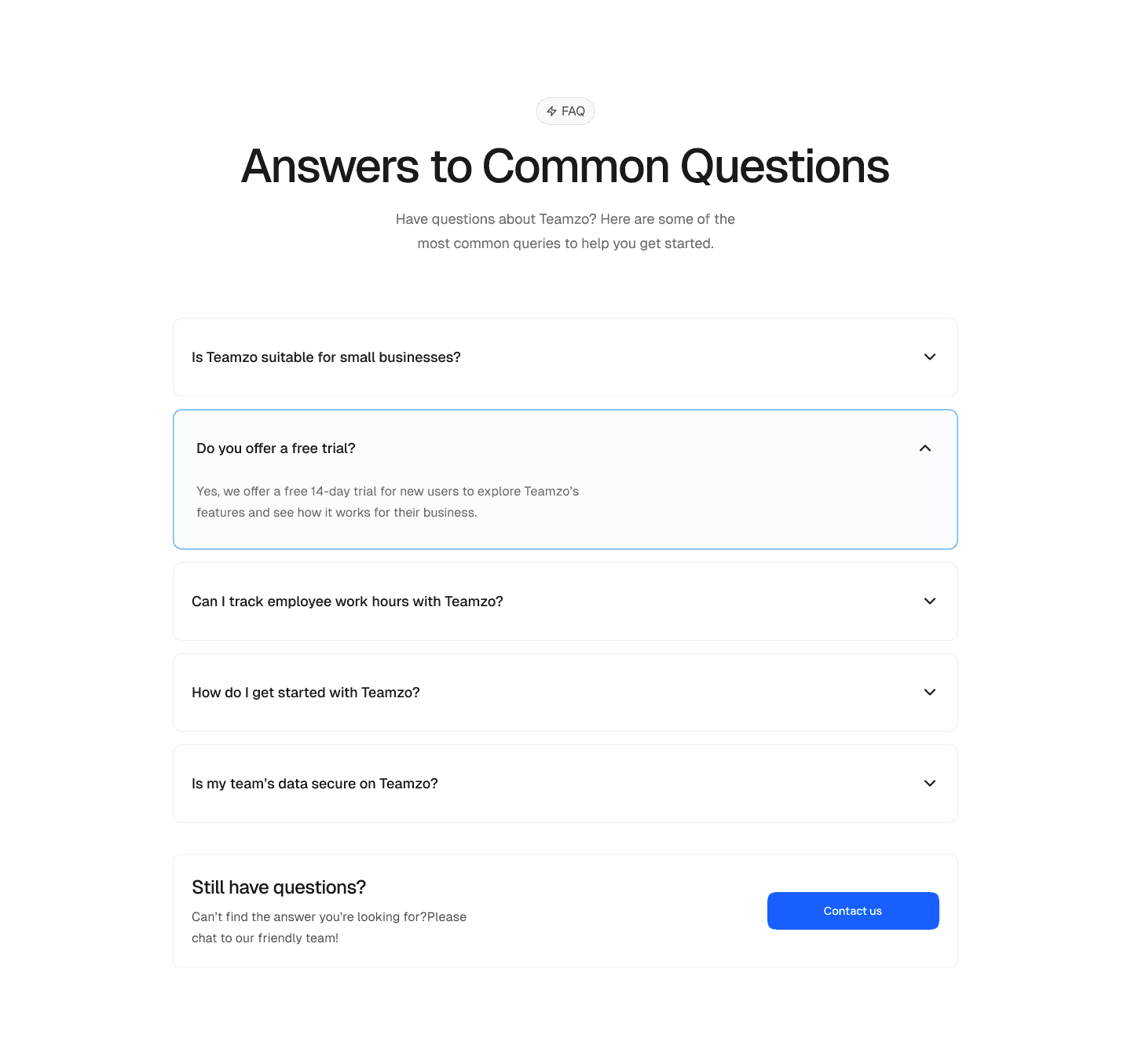Image resolution: width=1131 pixels, height=1064 pixels.
Task: Click the chevron on getting started question
Action: (929, 693)
